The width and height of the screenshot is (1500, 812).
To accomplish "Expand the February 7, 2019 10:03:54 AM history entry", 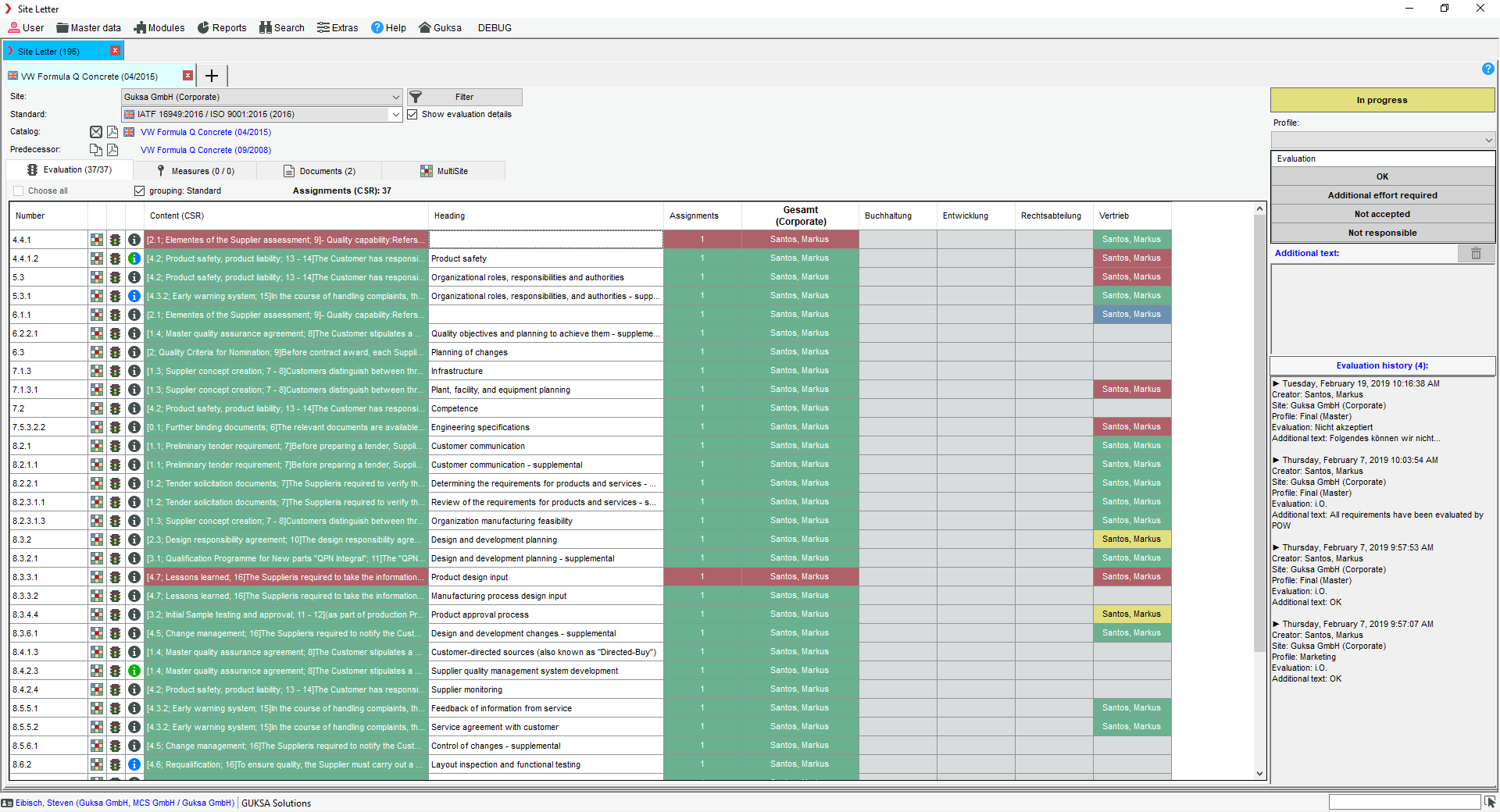I will 1276,460.
